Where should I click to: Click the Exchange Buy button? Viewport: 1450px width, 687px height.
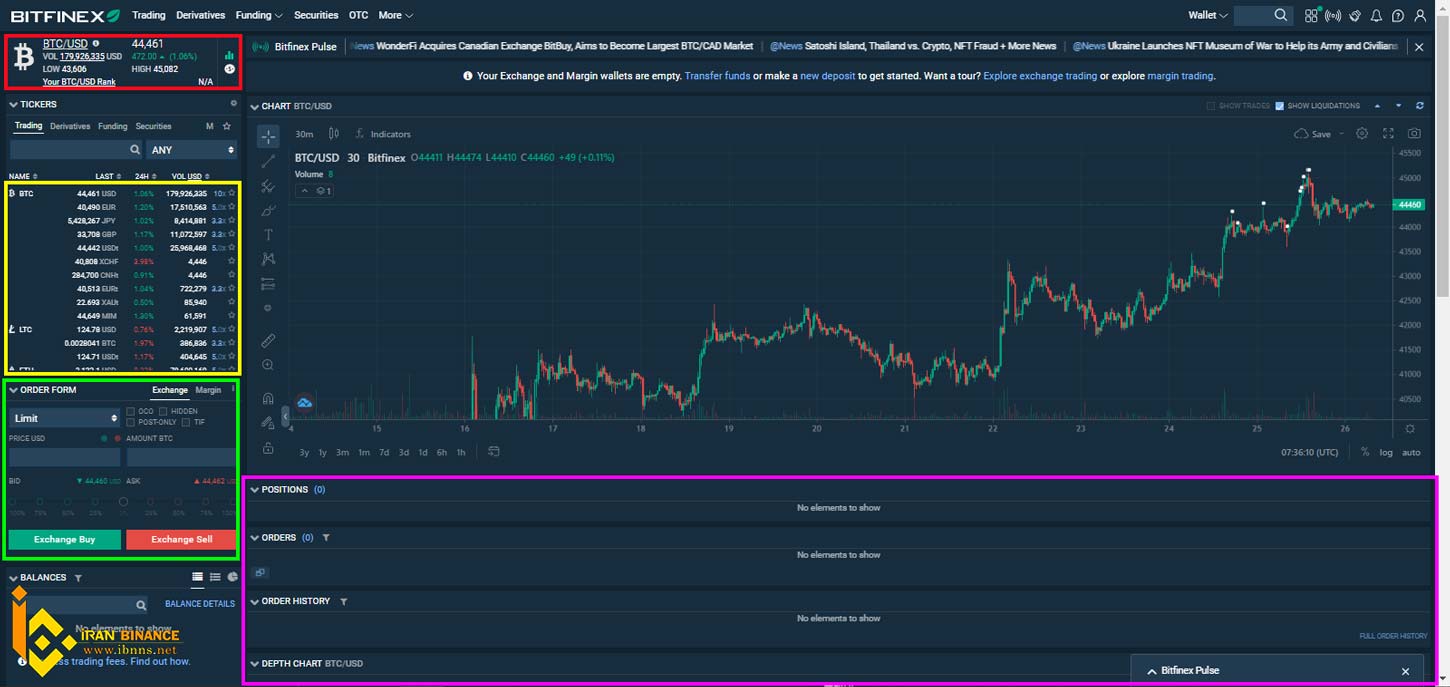64,539
